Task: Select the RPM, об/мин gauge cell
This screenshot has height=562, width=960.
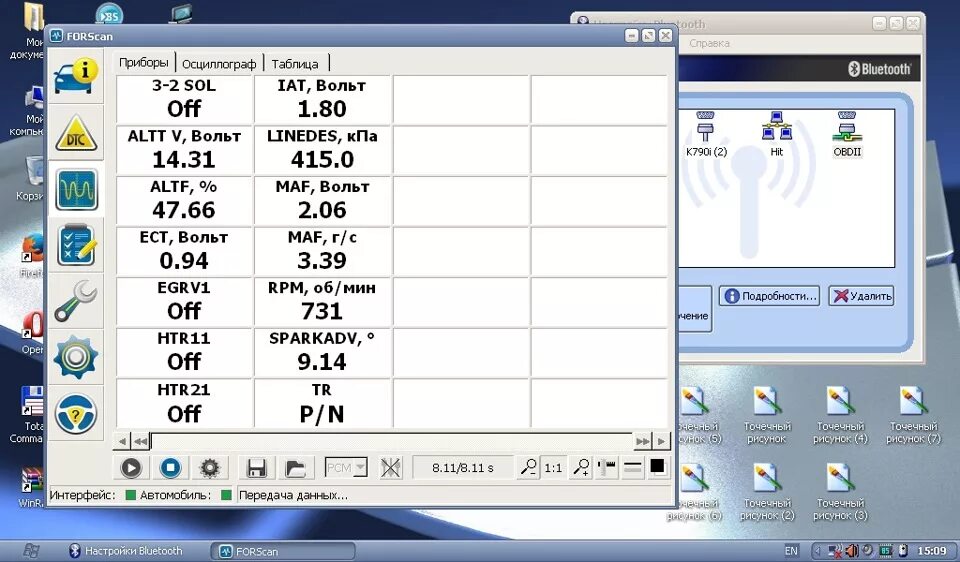Action: pos(322,302)
